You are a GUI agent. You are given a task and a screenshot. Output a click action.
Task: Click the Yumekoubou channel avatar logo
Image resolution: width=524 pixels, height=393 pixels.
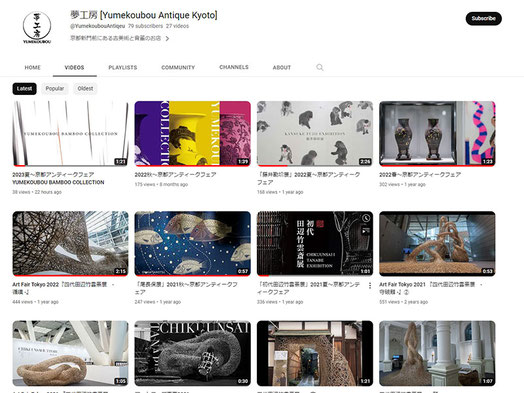point(37,27)
